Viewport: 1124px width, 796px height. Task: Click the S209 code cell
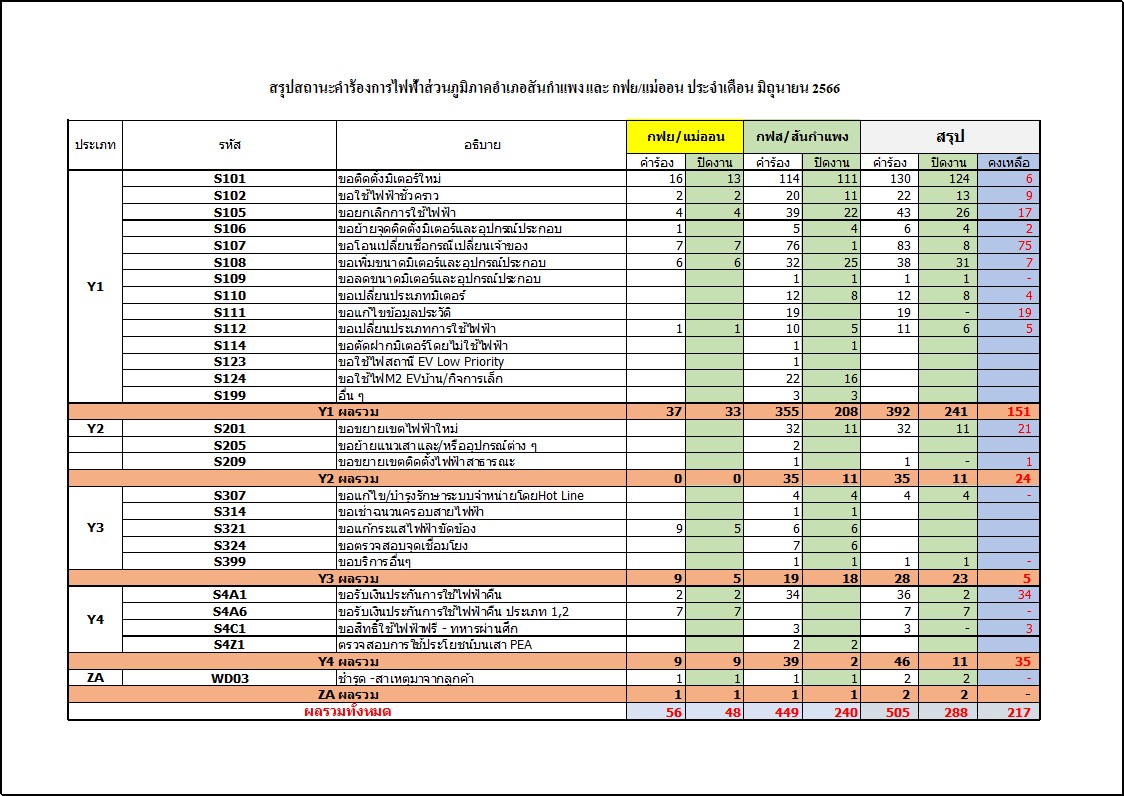229,462
